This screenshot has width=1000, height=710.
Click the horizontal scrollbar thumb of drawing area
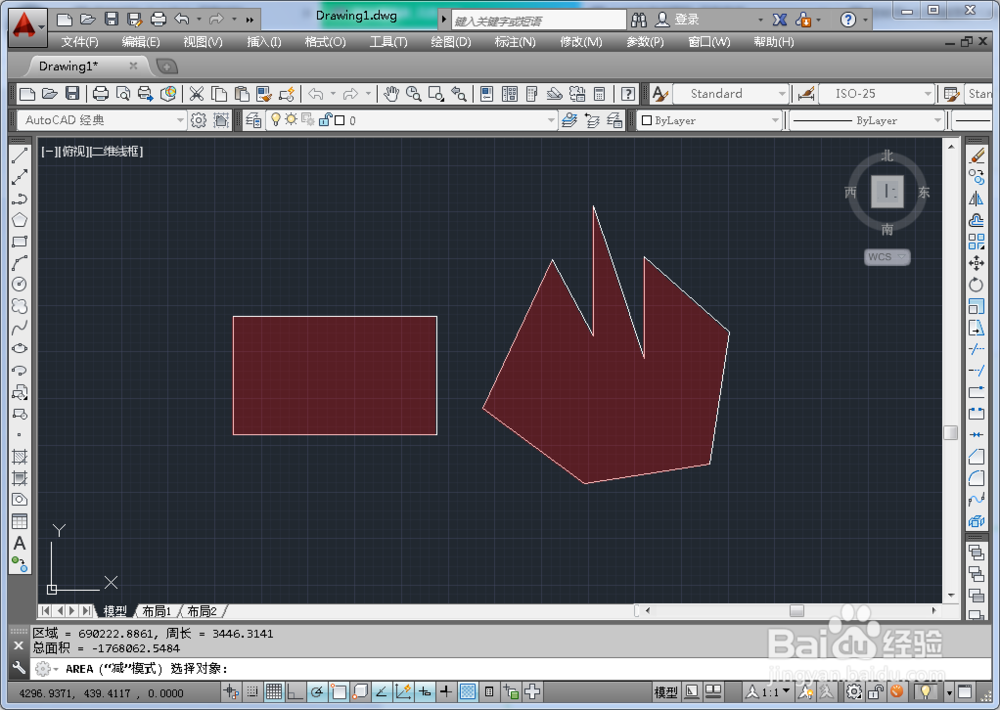point(797,611)
